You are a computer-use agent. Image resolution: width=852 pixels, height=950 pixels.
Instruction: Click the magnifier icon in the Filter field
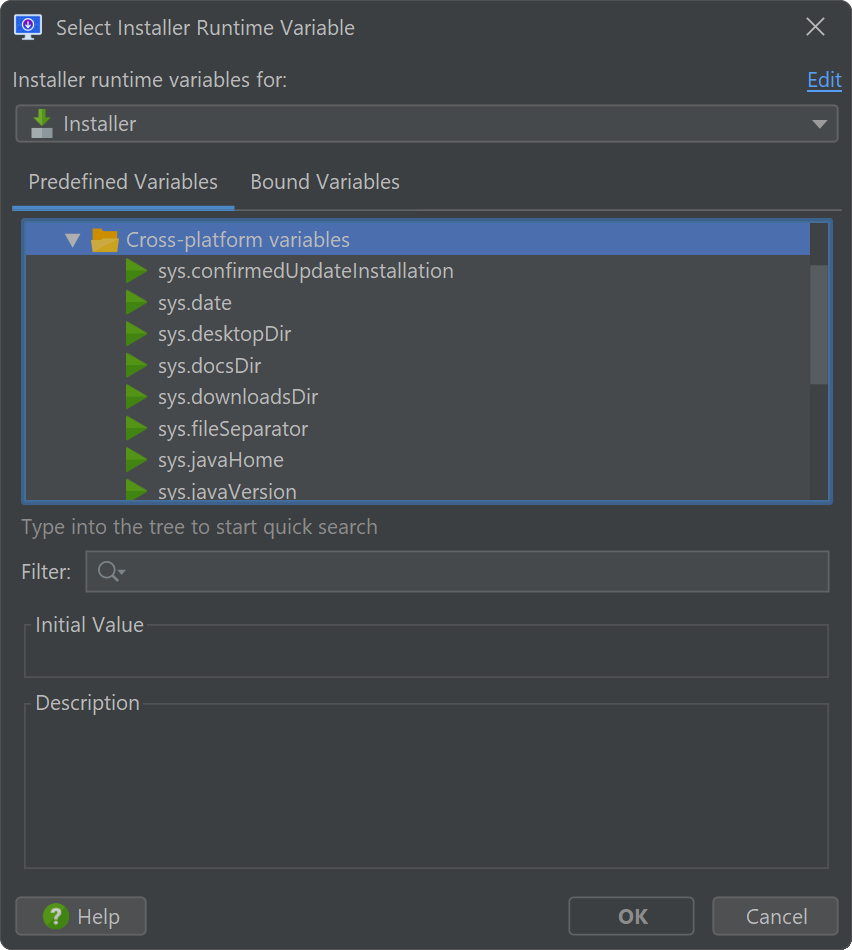(108, 571)
